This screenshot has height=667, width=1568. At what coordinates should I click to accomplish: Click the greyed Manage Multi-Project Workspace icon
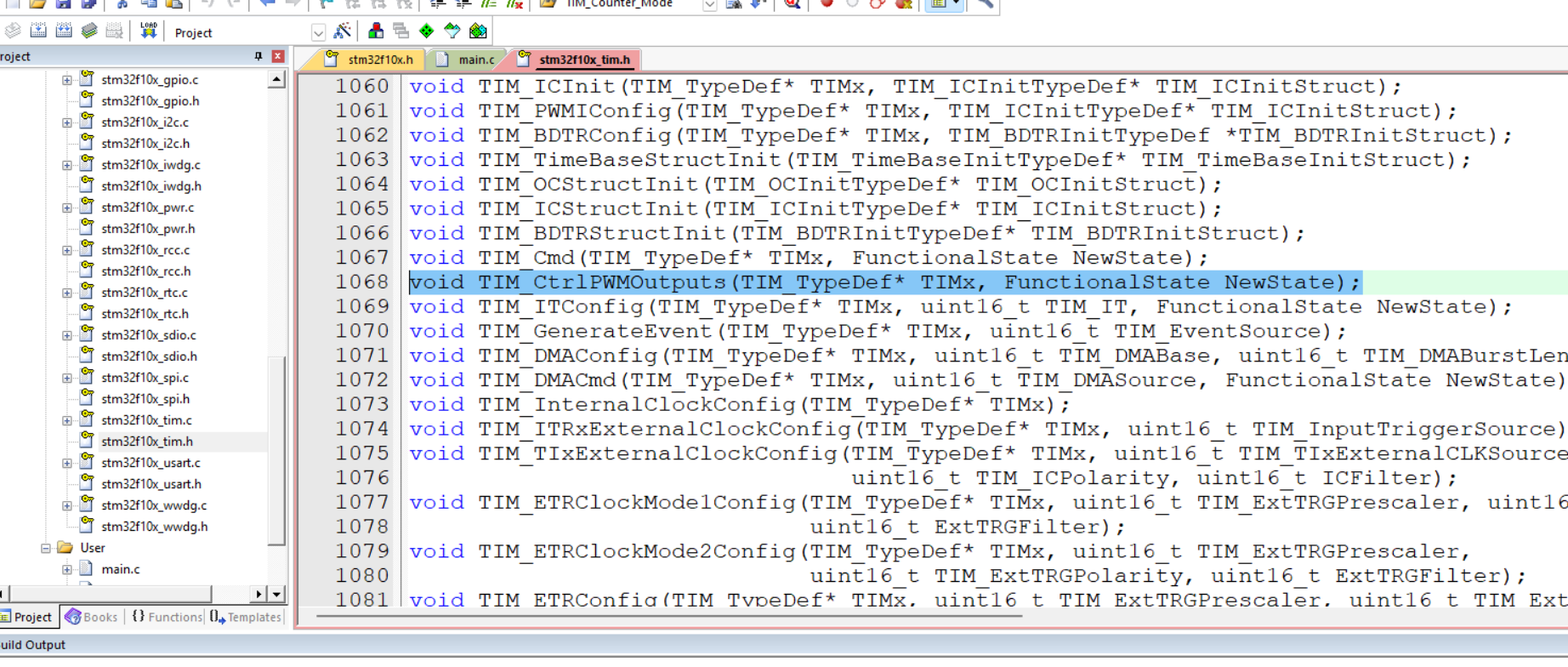[401, 31]
